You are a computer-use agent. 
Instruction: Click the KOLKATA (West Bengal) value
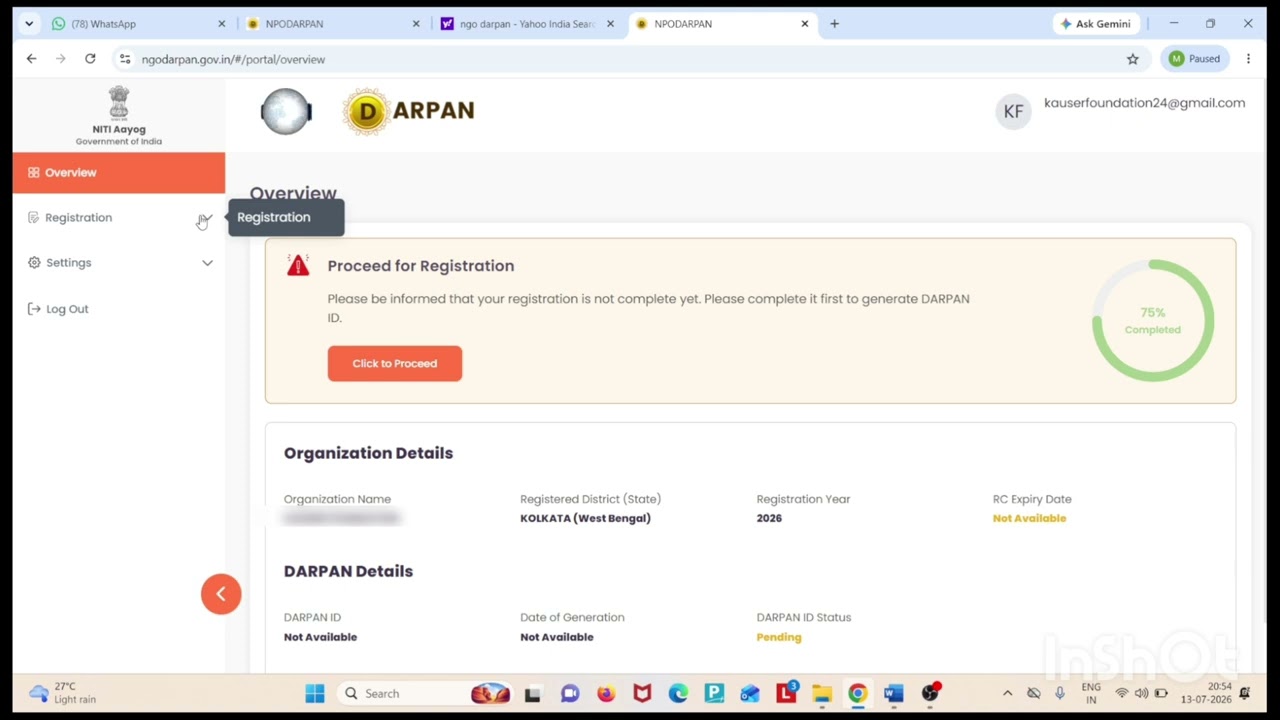[585, 518]
